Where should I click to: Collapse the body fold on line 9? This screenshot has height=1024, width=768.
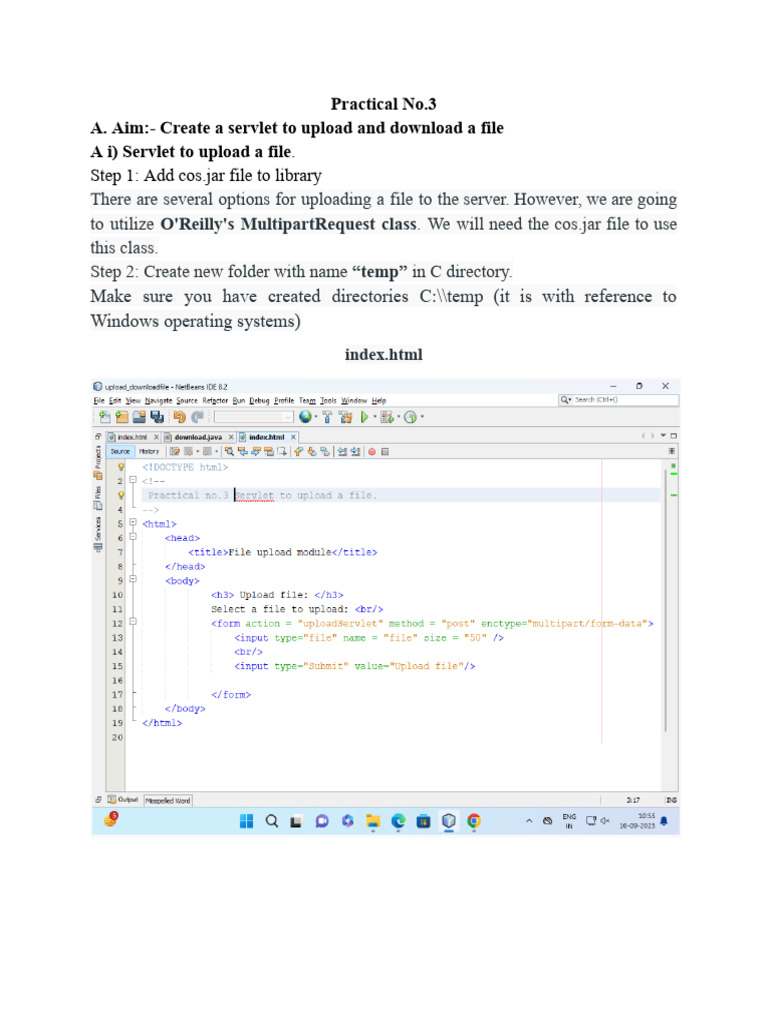pyautogui.click(x=133, y=580)
